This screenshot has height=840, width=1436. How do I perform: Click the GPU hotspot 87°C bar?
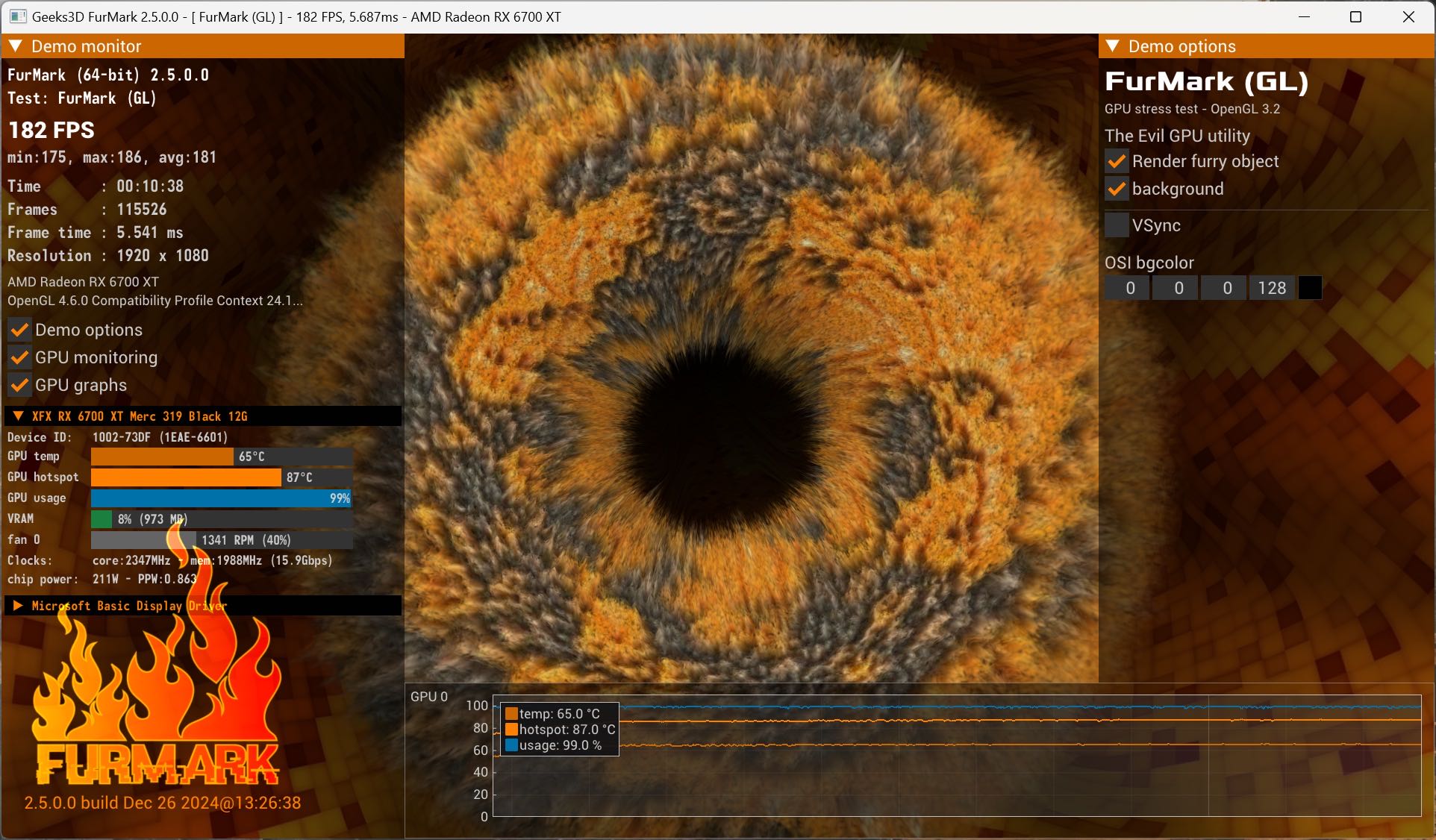pyautogui.click(x=222, y=477)
